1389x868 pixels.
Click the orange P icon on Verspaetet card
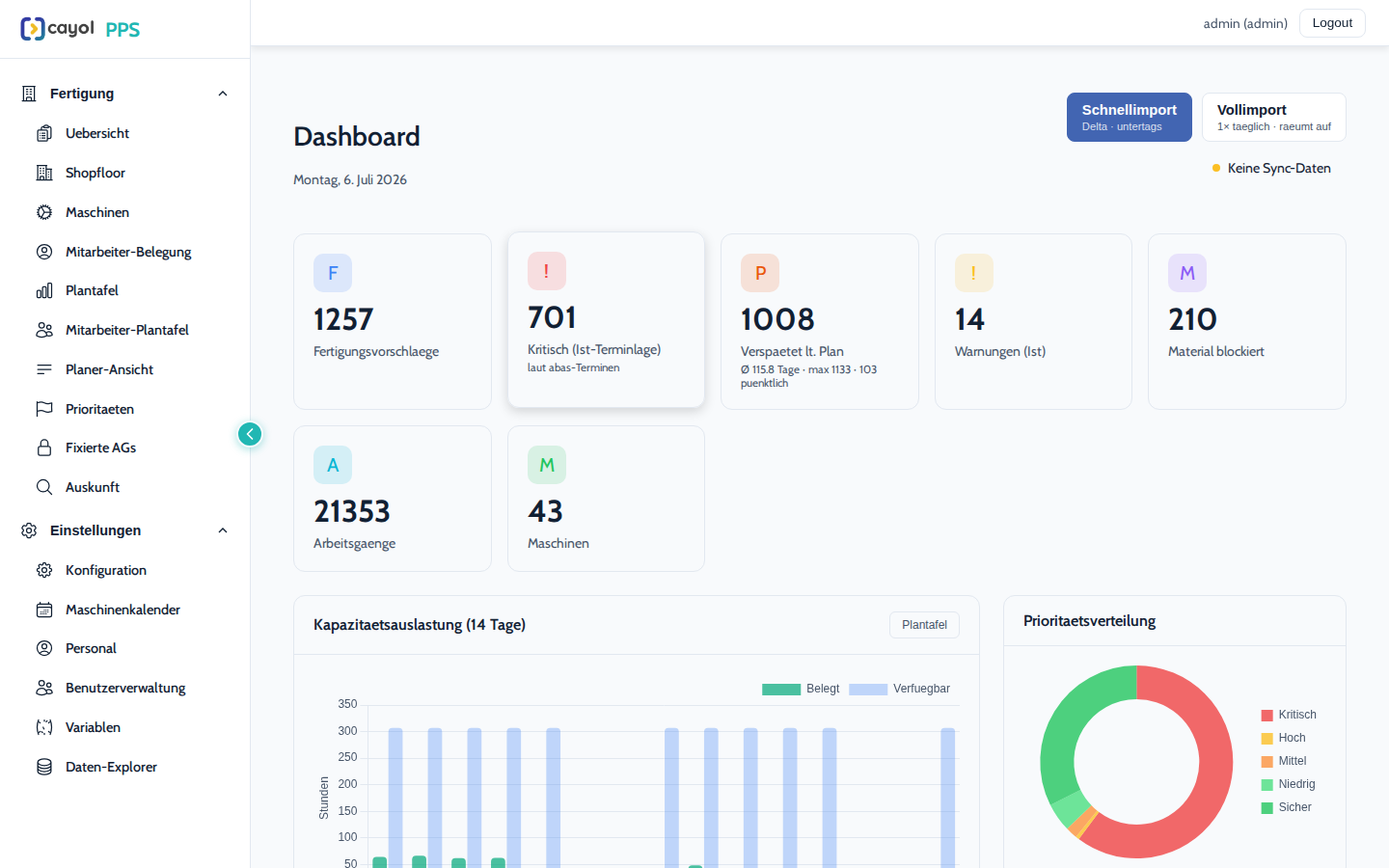tap(760, 273)
